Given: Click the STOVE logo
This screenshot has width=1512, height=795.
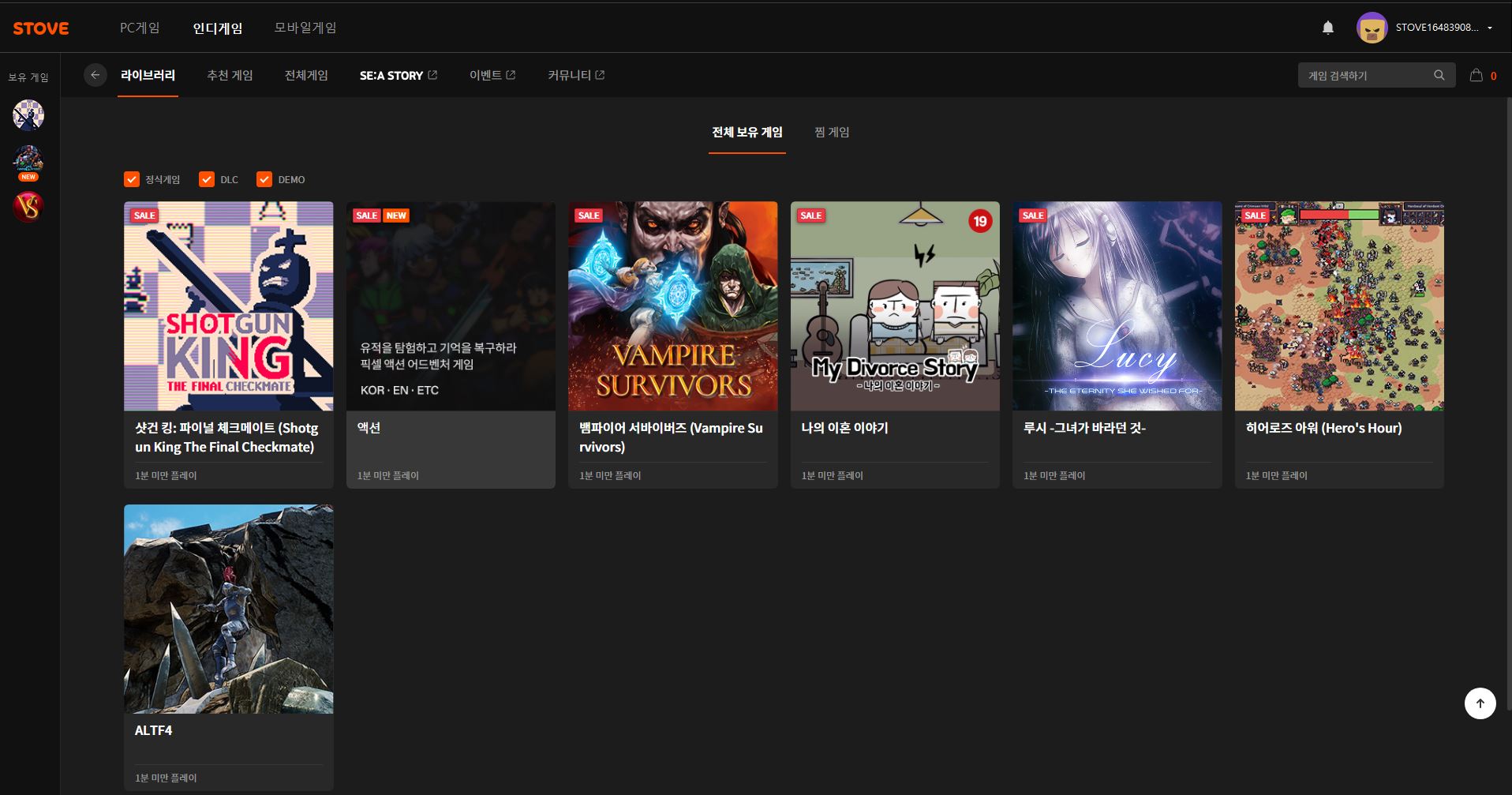Looking at the screenshot, I should coord(41,28).
